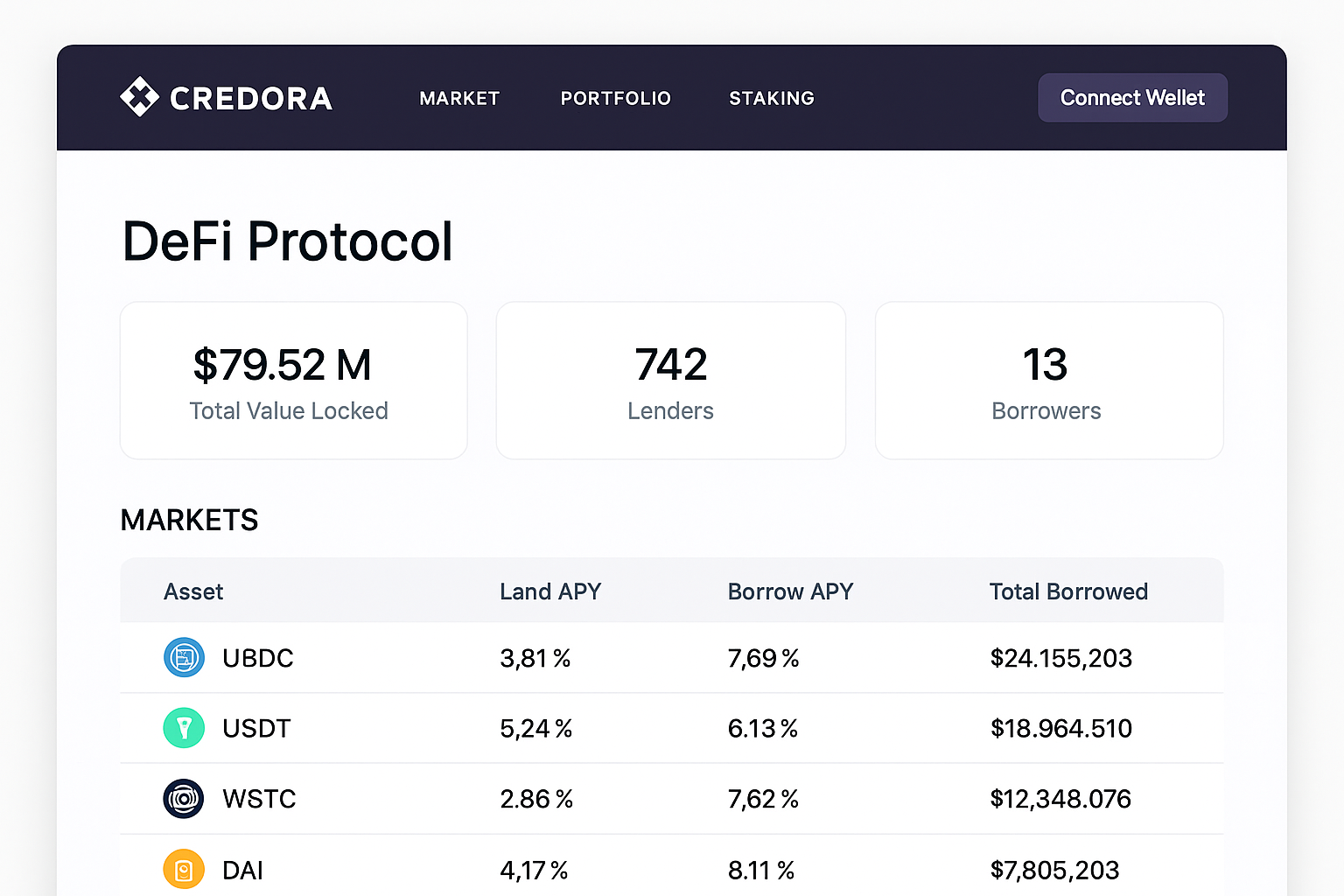Go to the STAKING page
1344x896 pixels.
click(771, 98)
